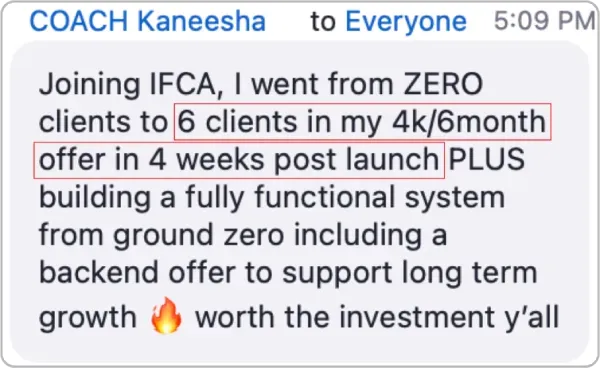Click highlighted box 'offer in 4 weeks post launch'

[239, 160]
